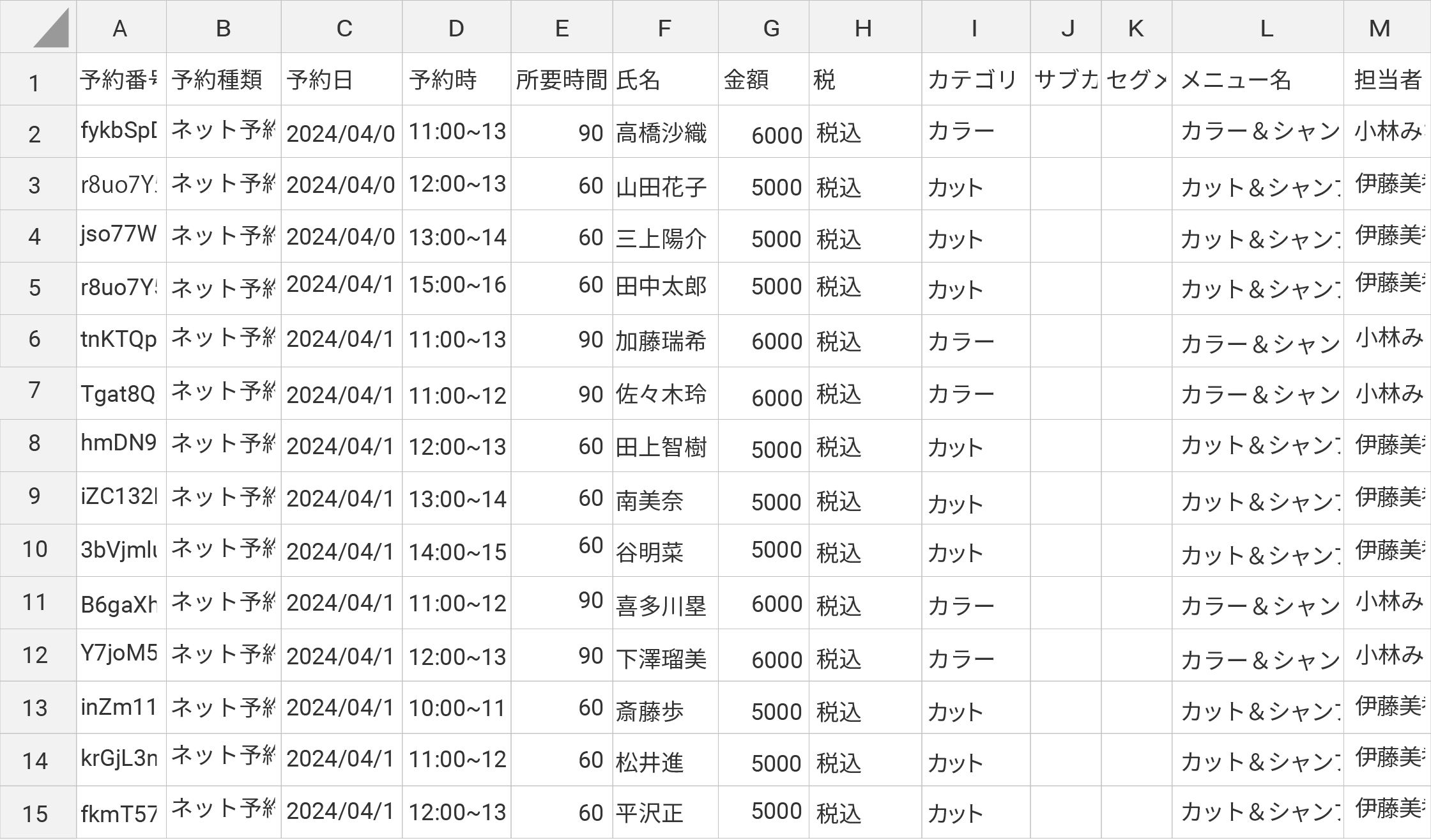Select column J header

tap(1066, 29)
